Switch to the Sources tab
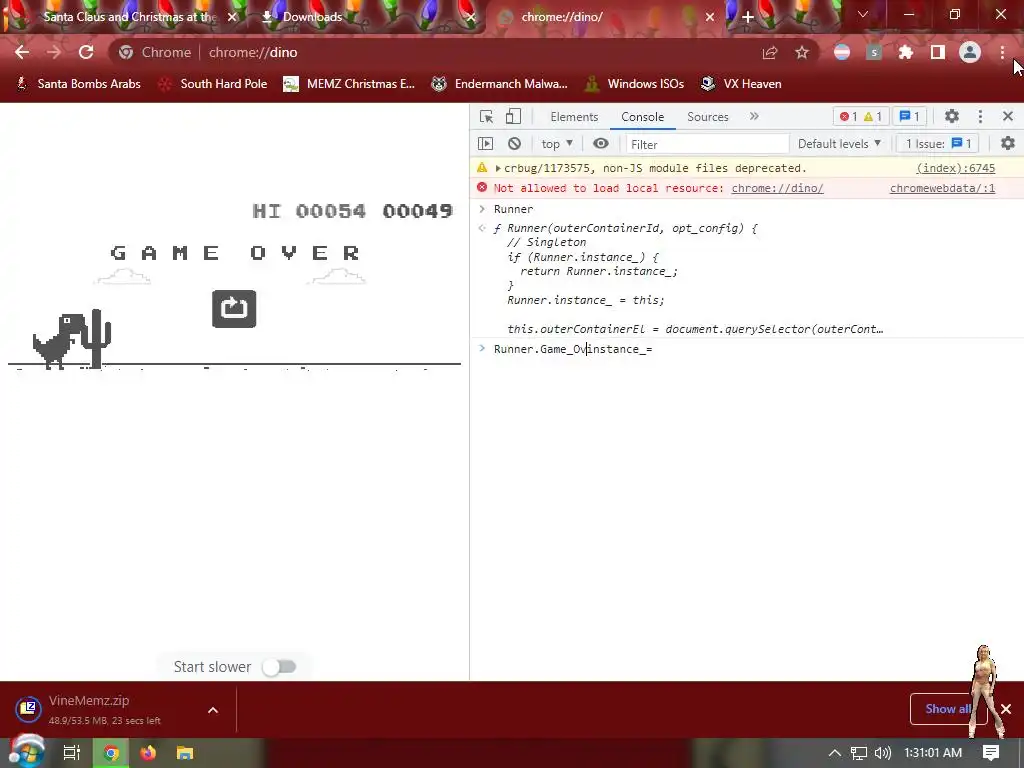This screenshot has height=768, width=1024. tap(707, 117)
